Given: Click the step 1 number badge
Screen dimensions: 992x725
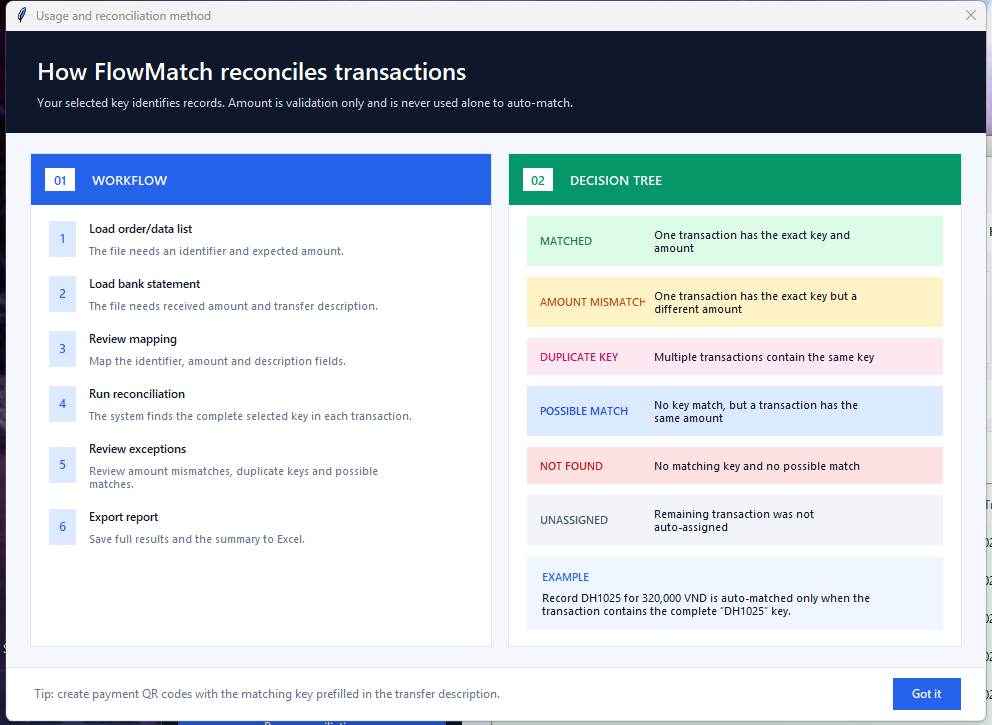Looking at the screenshot, I should point(63,239).
